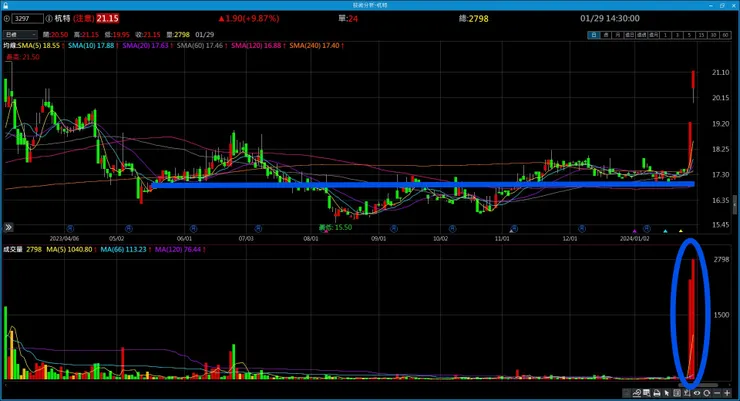This screenshot has width=740, height=401.
Task: Select the 30-minute interval button
Action: [714, 35]
